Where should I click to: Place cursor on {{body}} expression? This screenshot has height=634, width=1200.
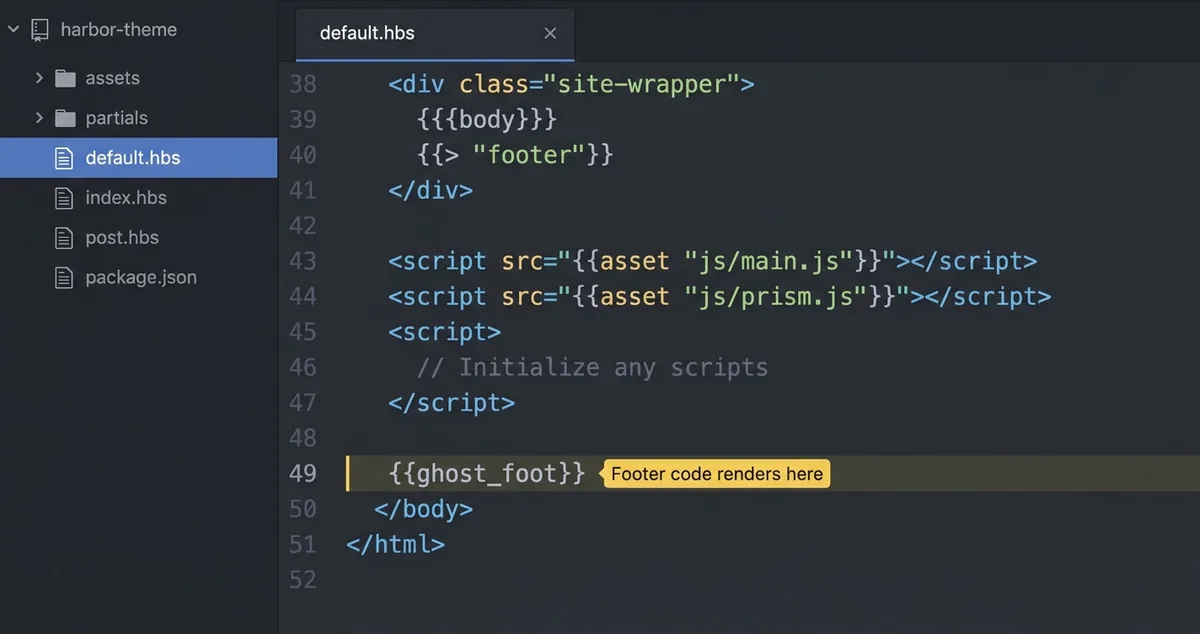pos(486,119)
